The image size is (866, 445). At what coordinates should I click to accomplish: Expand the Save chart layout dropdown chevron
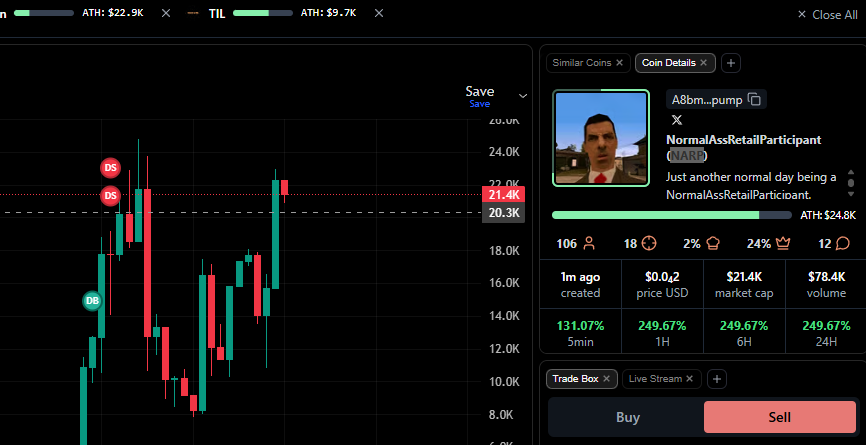[523, 96]
